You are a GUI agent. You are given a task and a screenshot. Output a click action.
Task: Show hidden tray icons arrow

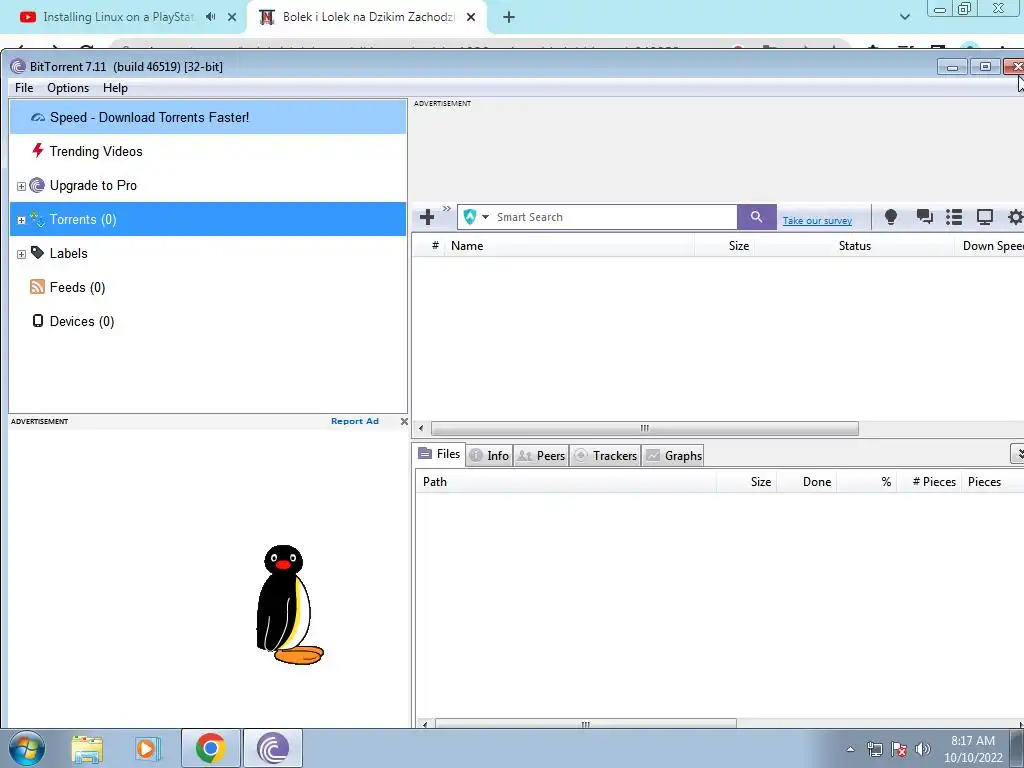coord(850,749)
